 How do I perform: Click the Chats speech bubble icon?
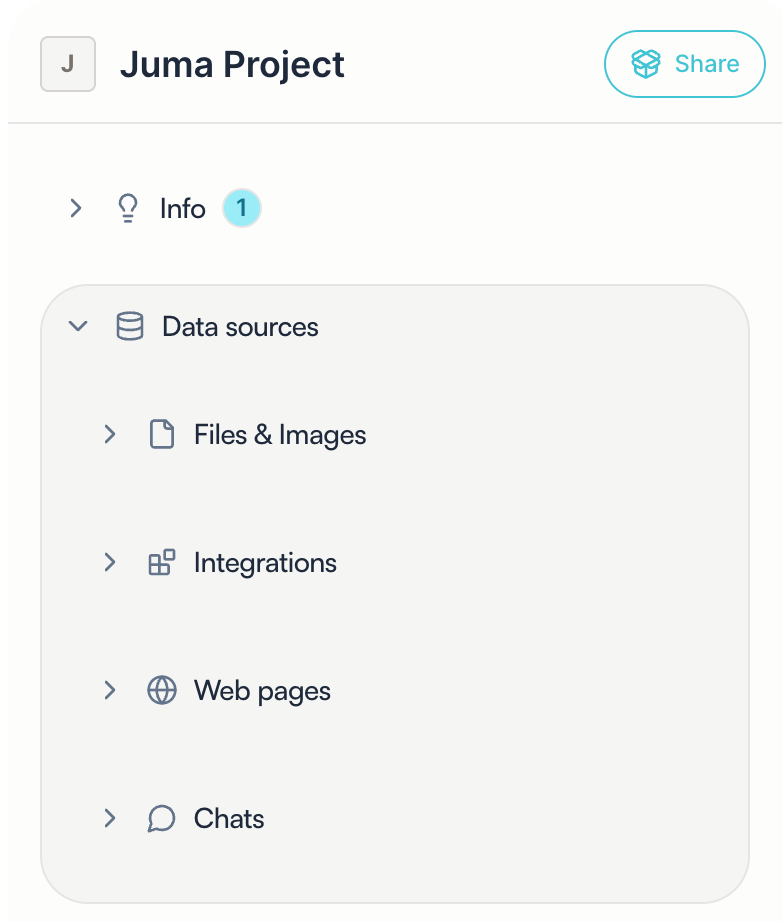pos(161,819)
